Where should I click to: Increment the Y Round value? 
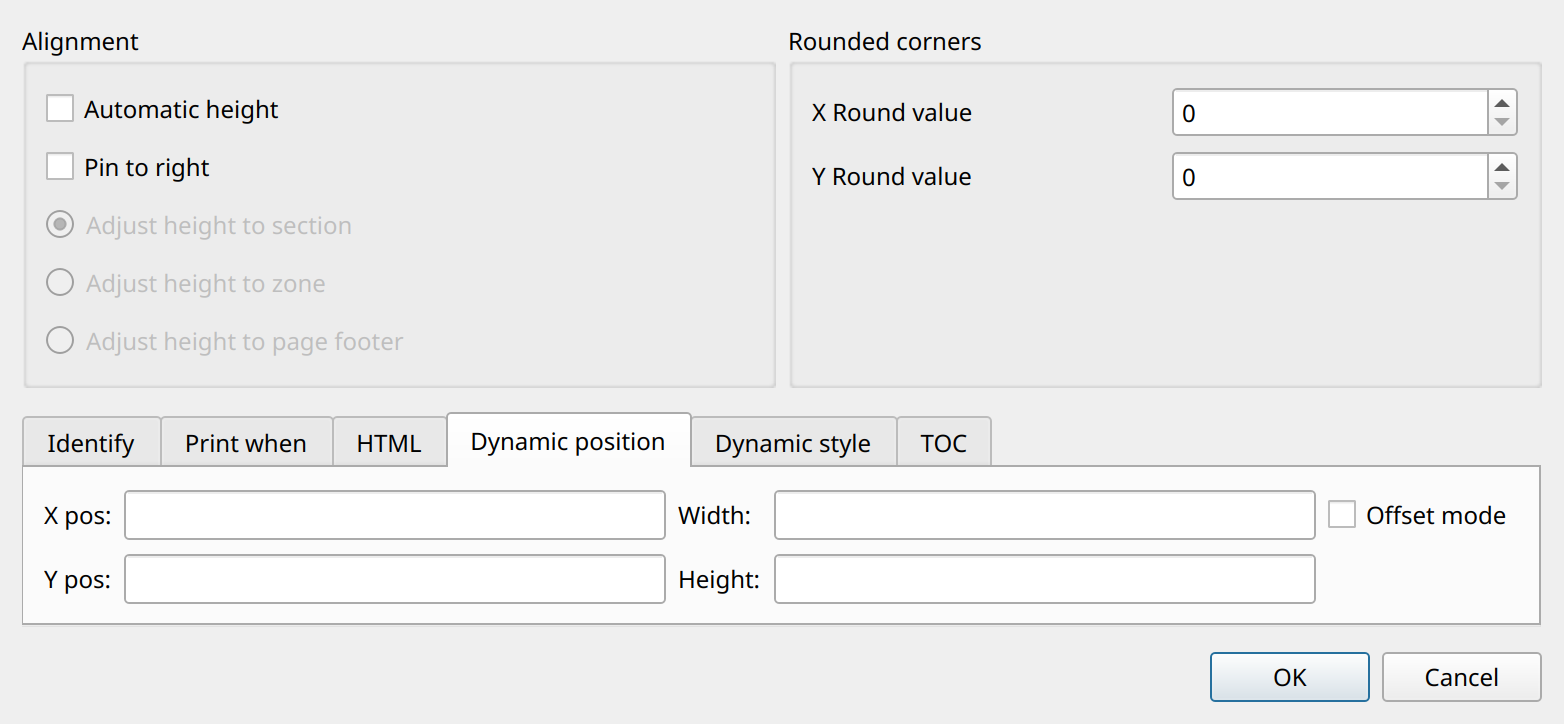tap(1502, 165)
